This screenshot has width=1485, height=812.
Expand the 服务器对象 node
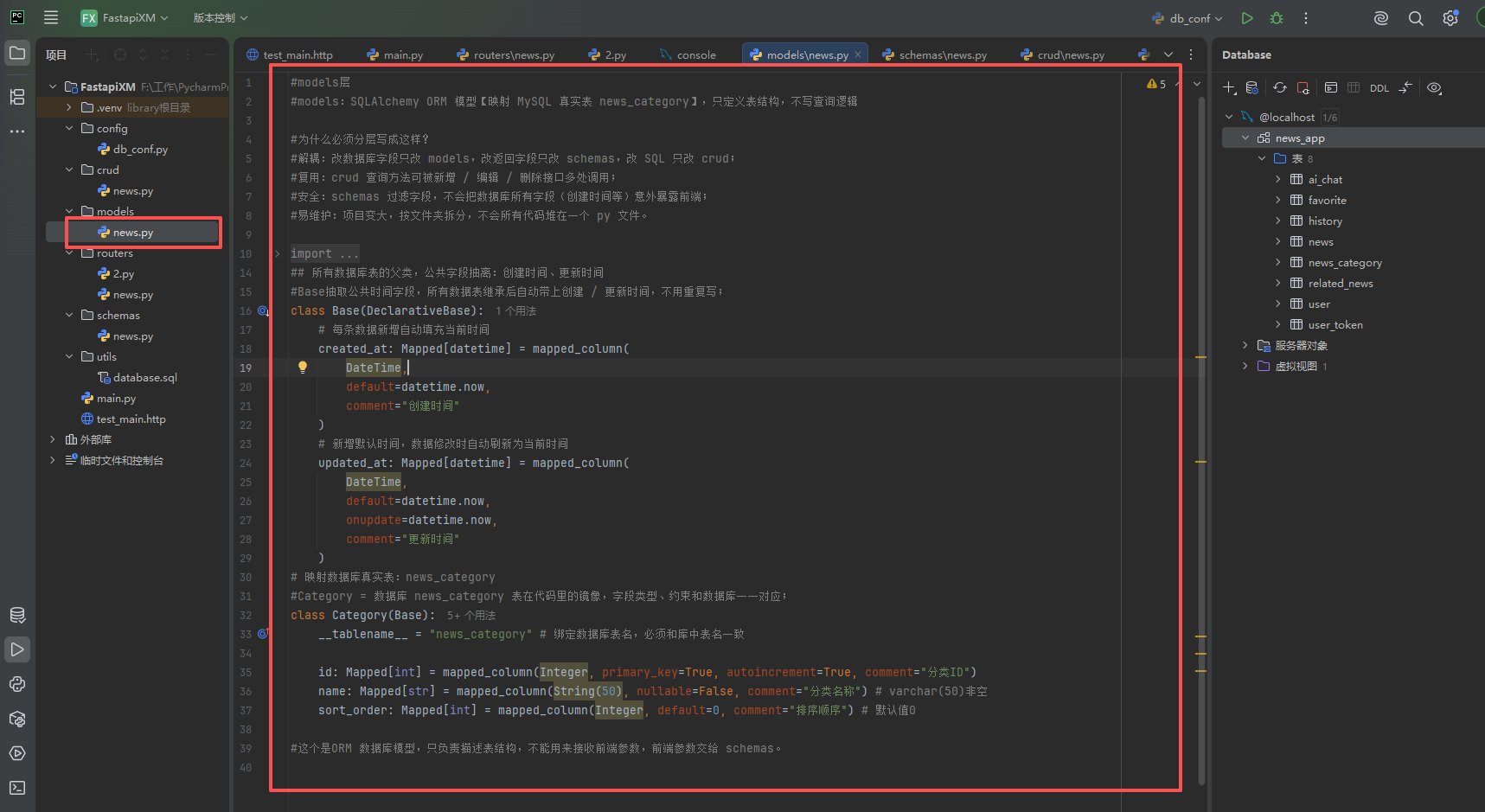click(x=1245, y=345)
